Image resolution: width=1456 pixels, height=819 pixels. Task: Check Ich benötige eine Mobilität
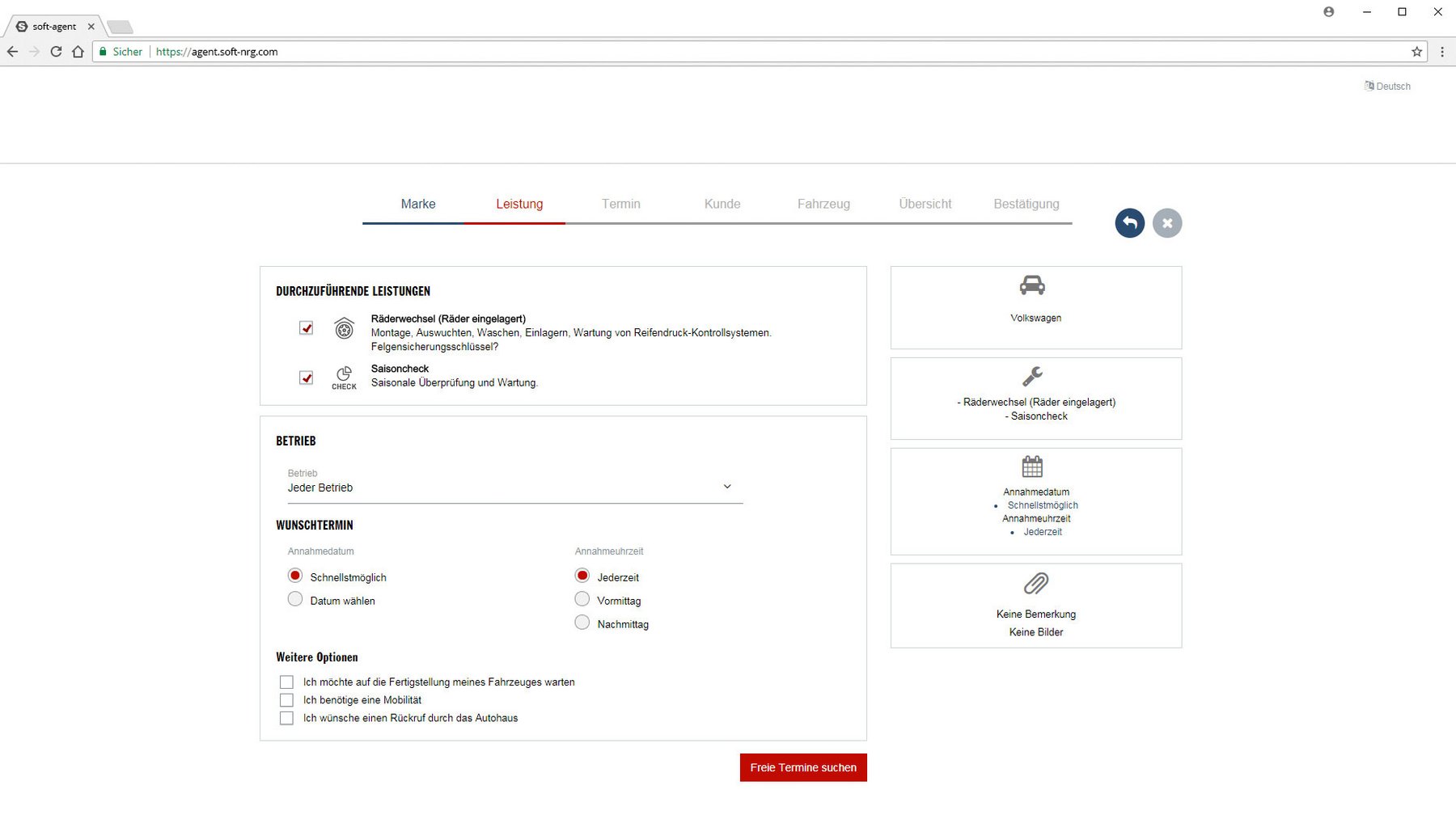[286, 700]
